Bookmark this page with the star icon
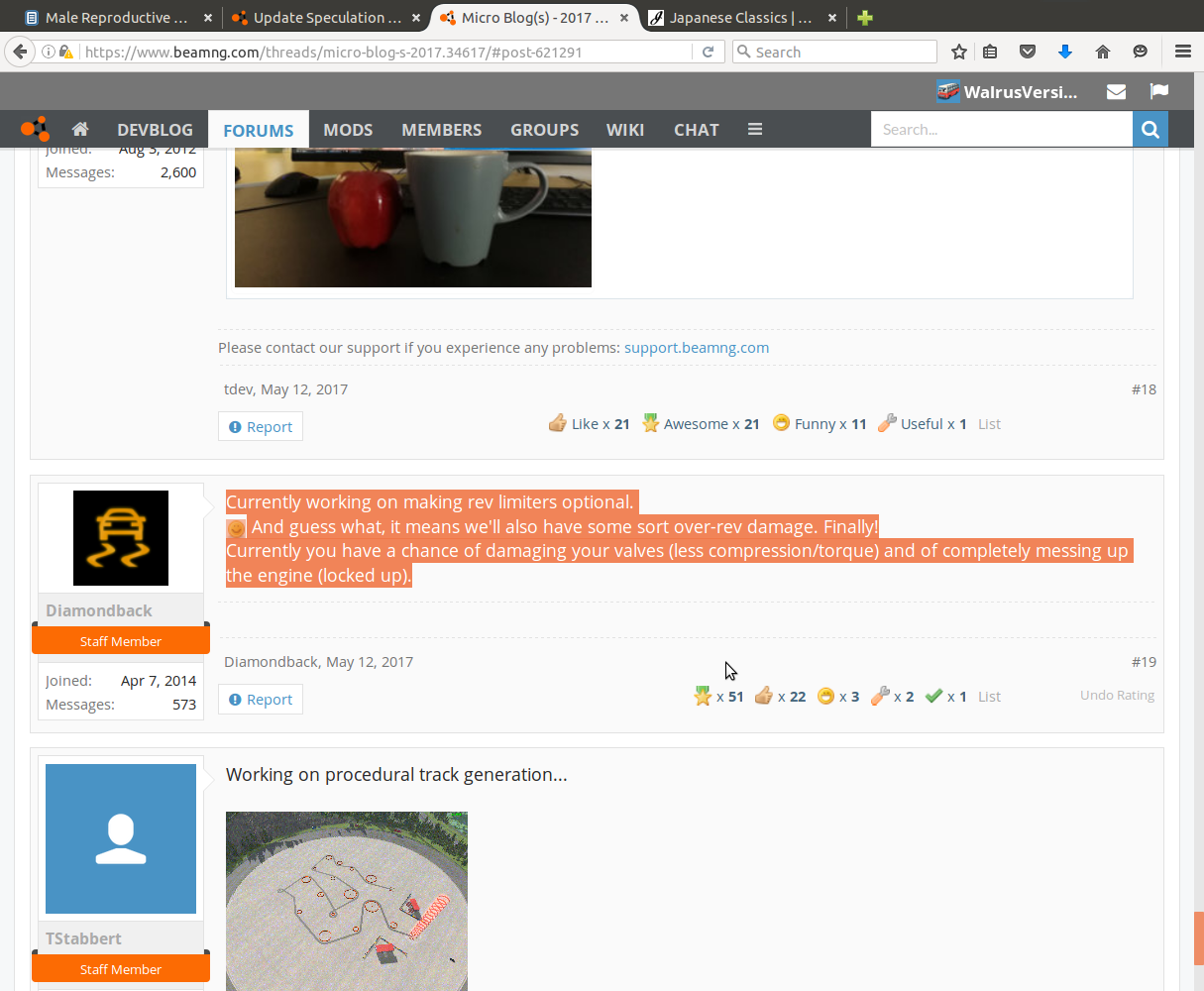 coord(958,52)
